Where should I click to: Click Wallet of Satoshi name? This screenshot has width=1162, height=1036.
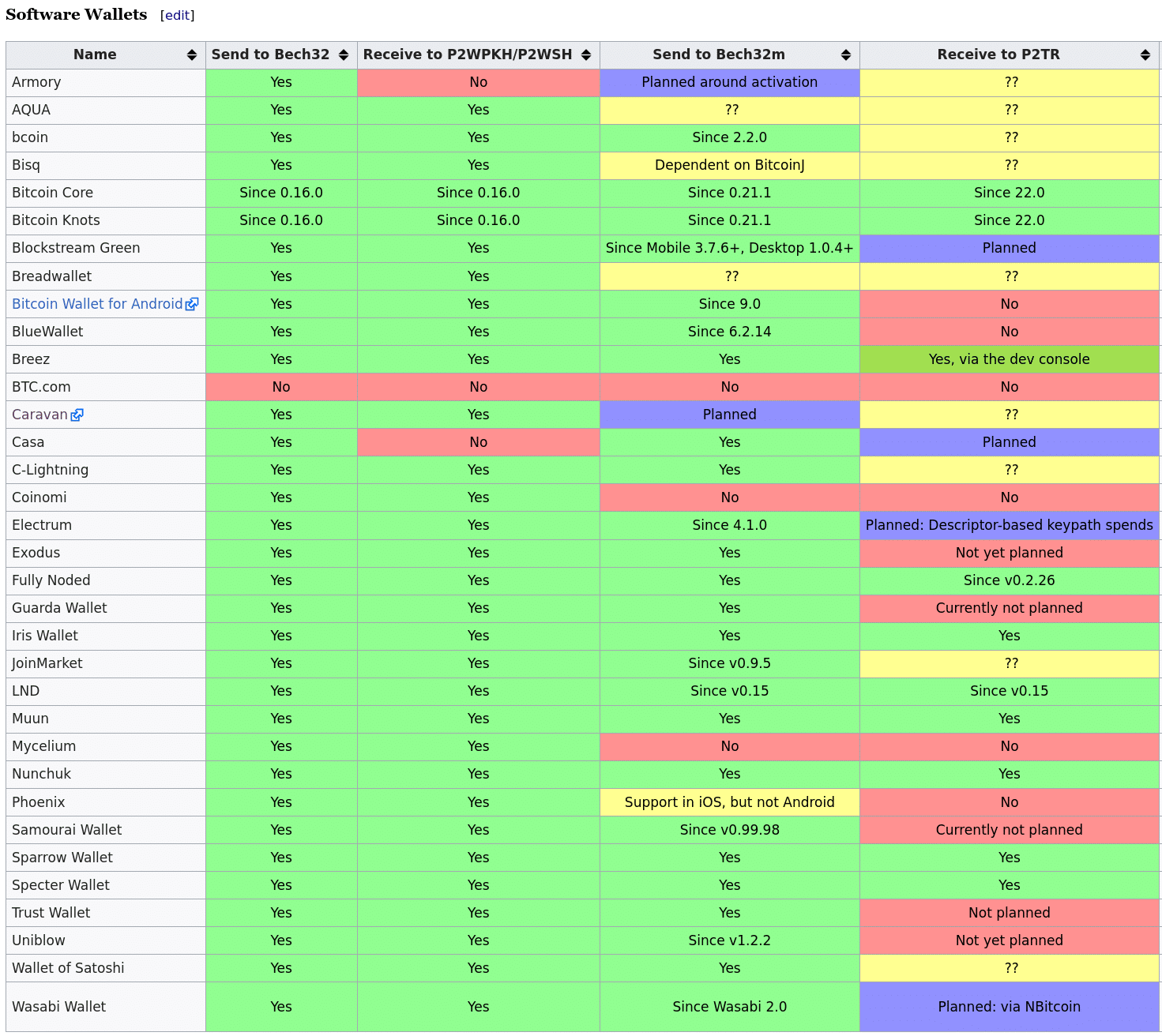click(68, 968)
